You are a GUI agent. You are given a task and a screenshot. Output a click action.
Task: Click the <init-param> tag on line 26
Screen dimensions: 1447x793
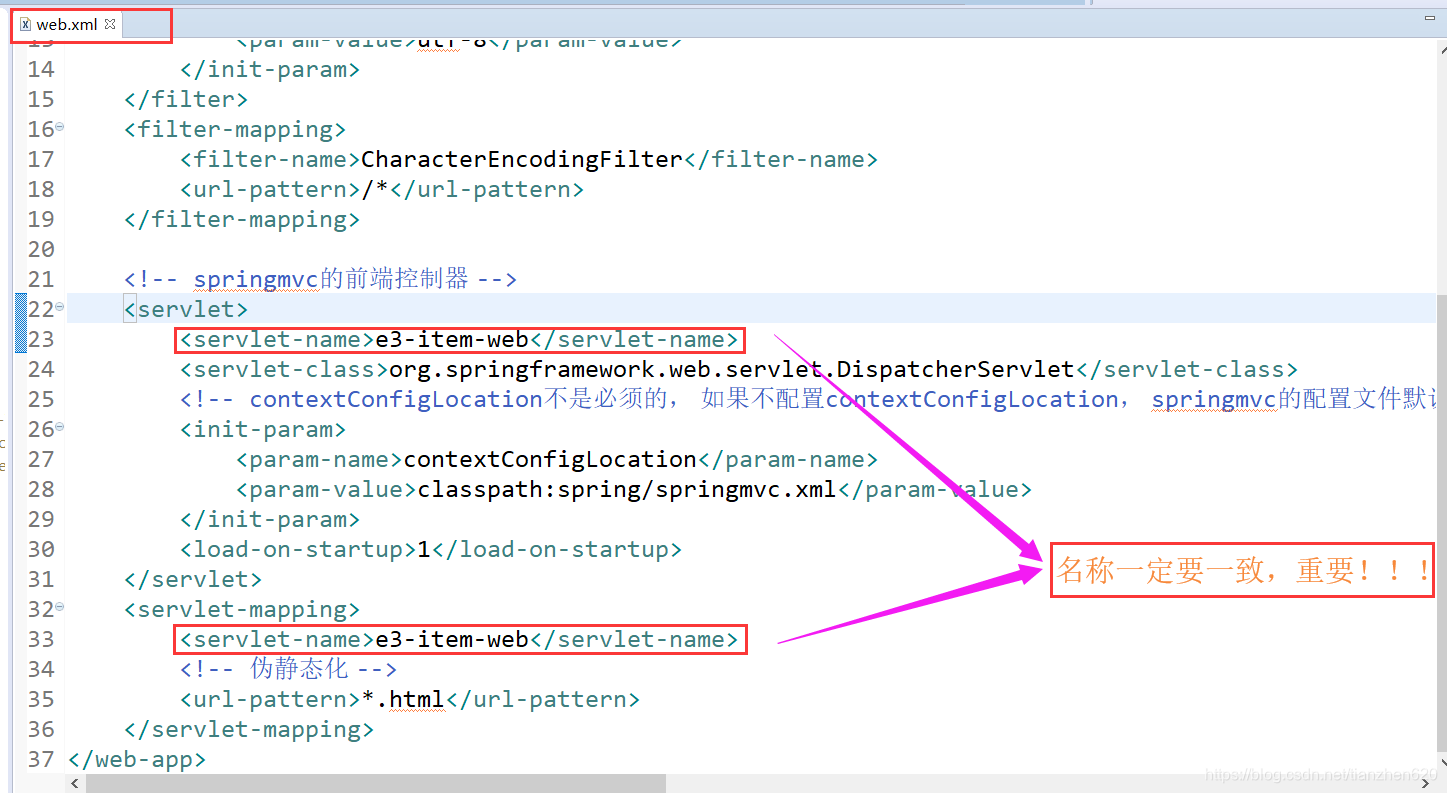[263, 429]
